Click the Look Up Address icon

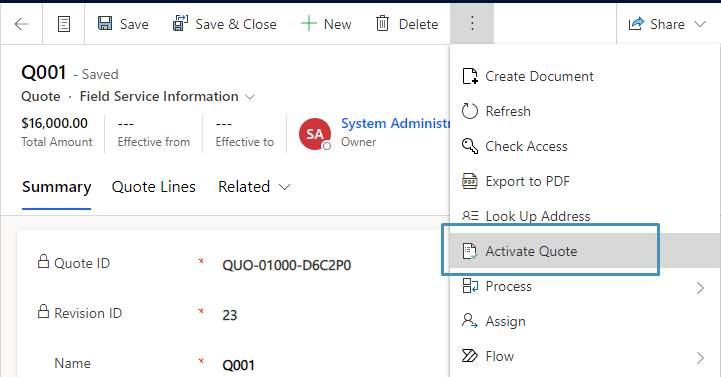pos(470,216)
